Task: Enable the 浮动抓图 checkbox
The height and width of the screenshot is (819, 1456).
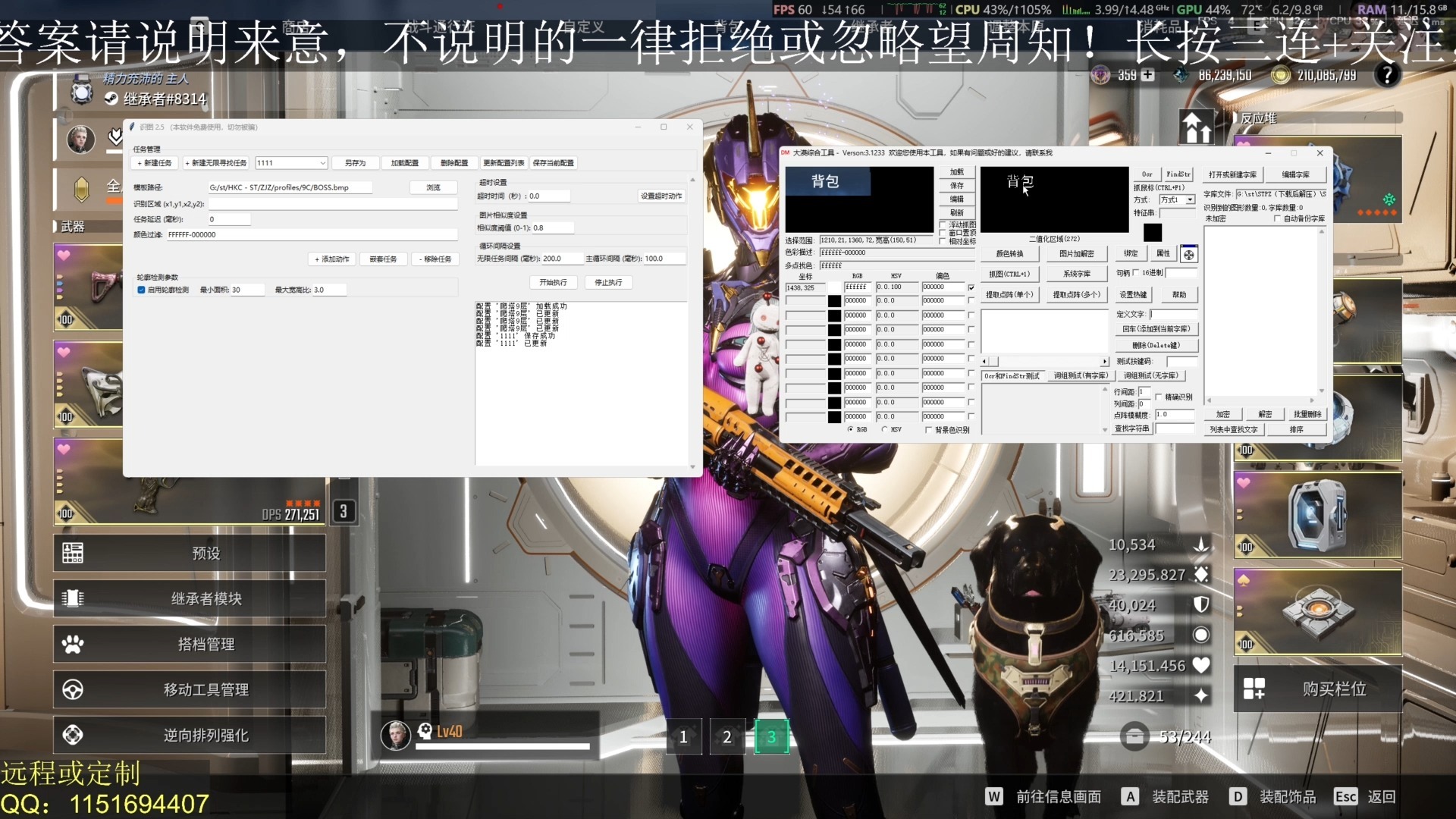Action: (943, 224)
